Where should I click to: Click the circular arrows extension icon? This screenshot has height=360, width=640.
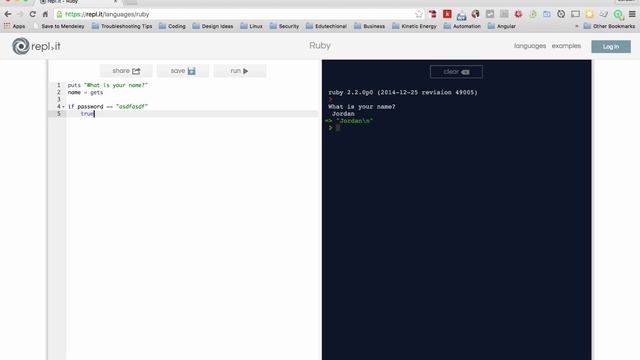pos(561,14)
